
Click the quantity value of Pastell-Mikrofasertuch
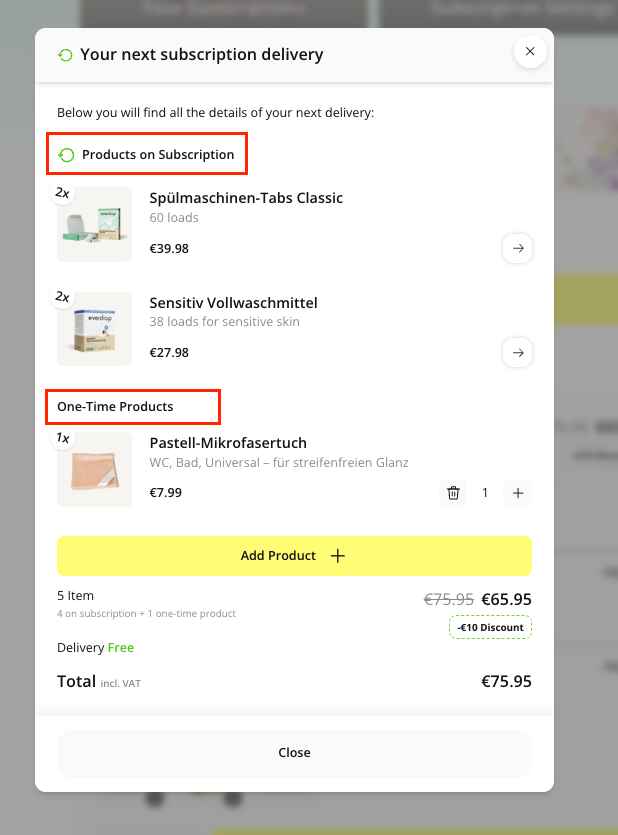(x=486, y=492)
